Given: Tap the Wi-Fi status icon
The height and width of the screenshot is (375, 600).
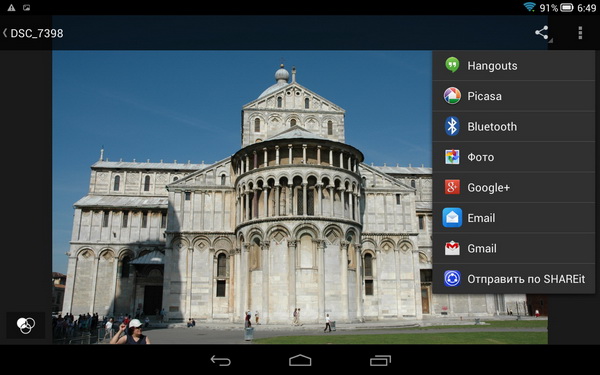Looking at the screenshot, I should (x=530, y=7).
